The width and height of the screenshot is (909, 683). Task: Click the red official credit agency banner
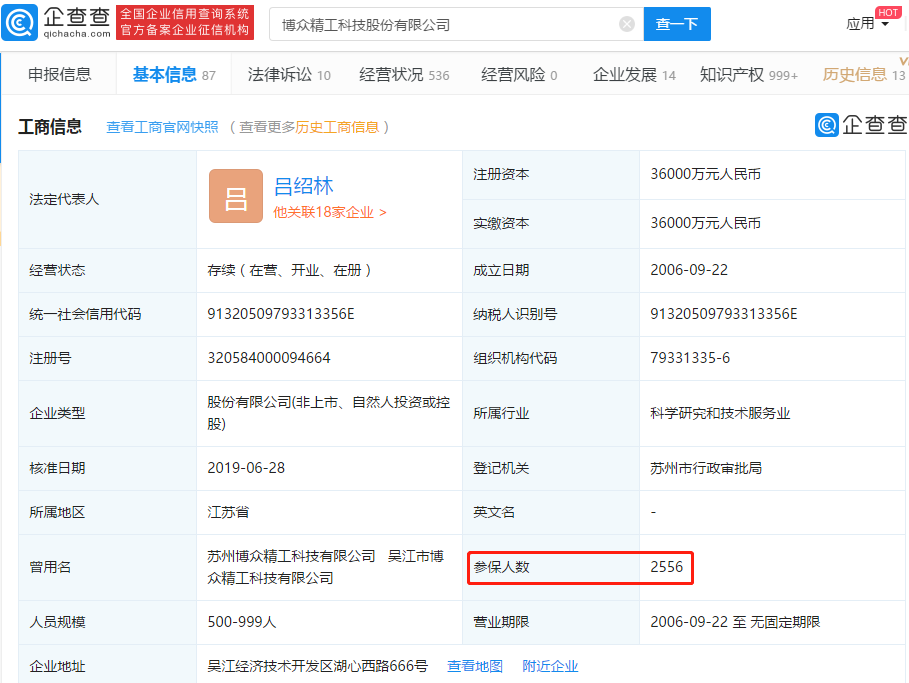click(x=185, y=23)
